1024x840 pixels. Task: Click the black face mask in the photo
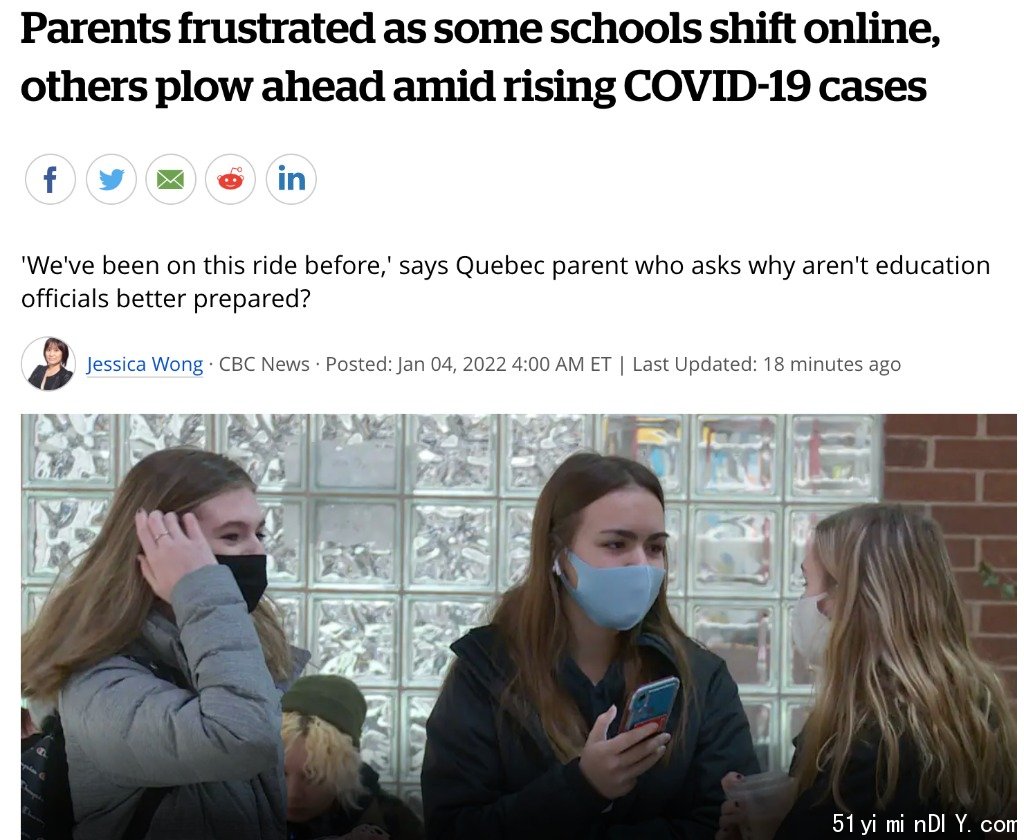242,579
